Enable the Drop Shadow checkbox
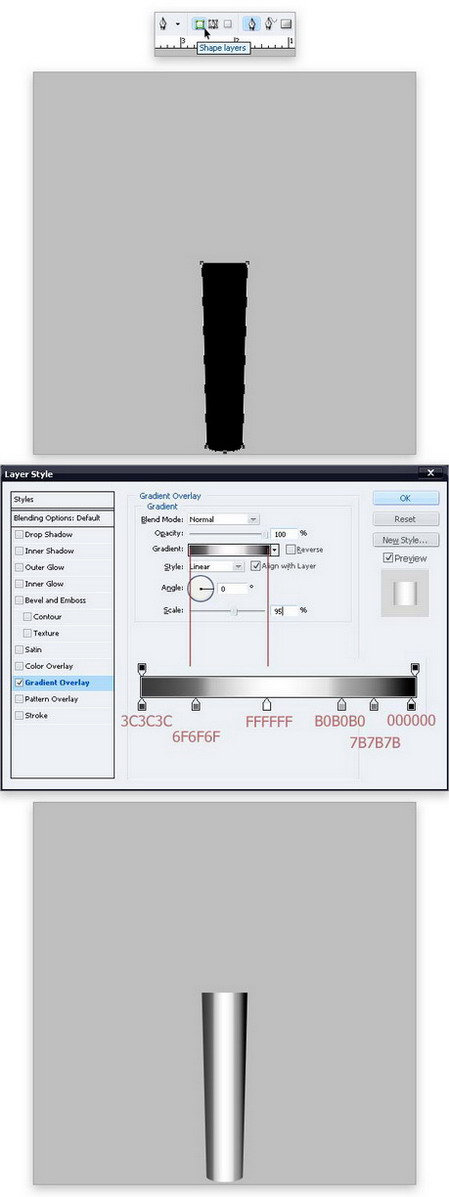This screenshot has width=449, height=1197. [x=18, y=534]
